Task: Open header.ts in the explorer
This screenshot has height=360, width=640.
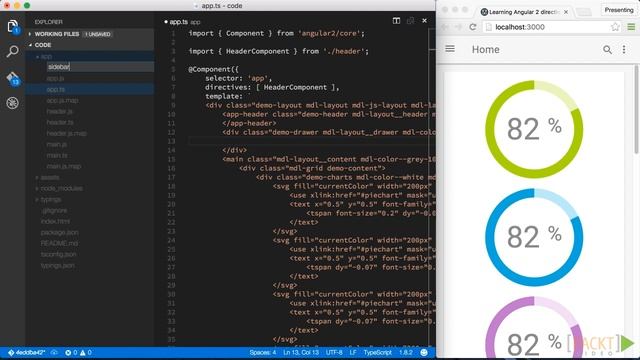Action: point(60,122)
